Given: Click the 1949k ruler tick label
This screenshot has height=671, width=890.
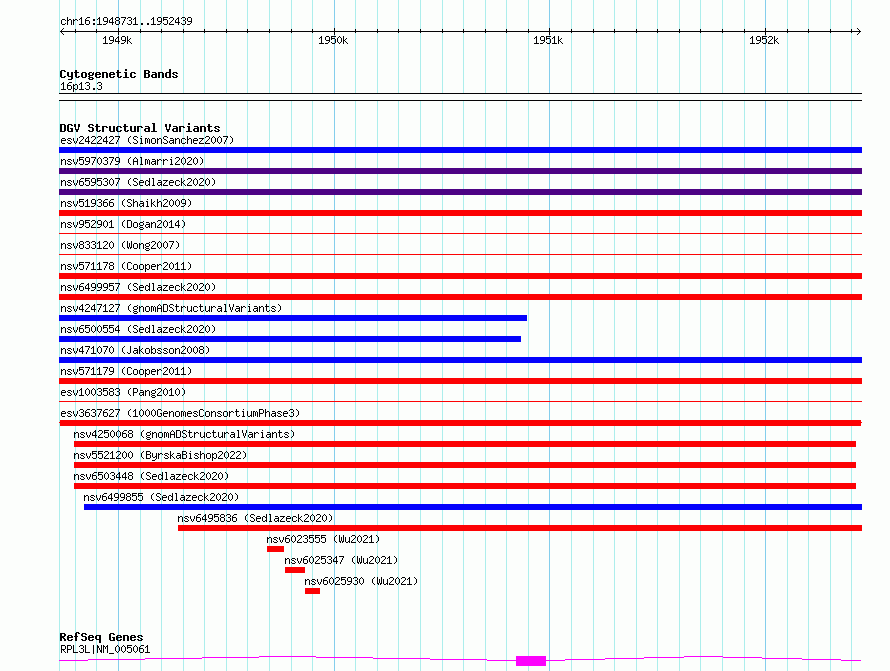Looking at the screenshot, I should coord(117,40).
